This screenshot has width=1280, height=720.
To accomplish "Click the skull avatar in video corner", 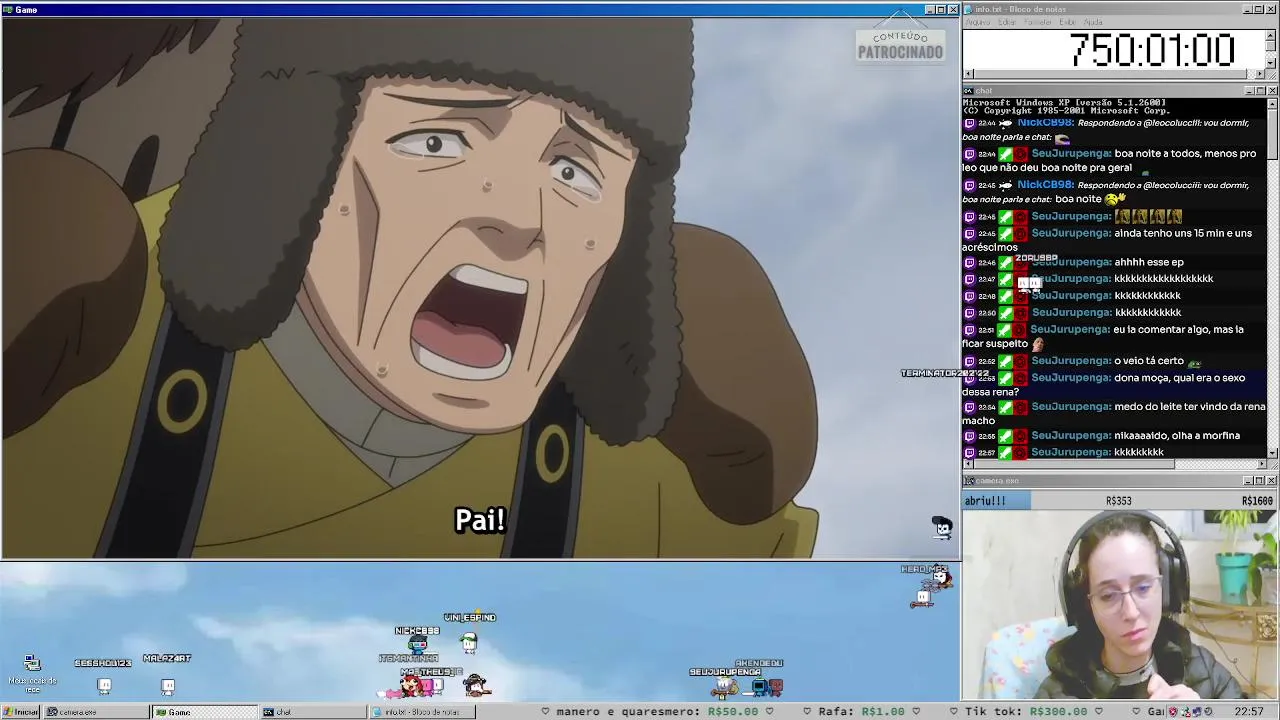I will [x=941, y=528].
